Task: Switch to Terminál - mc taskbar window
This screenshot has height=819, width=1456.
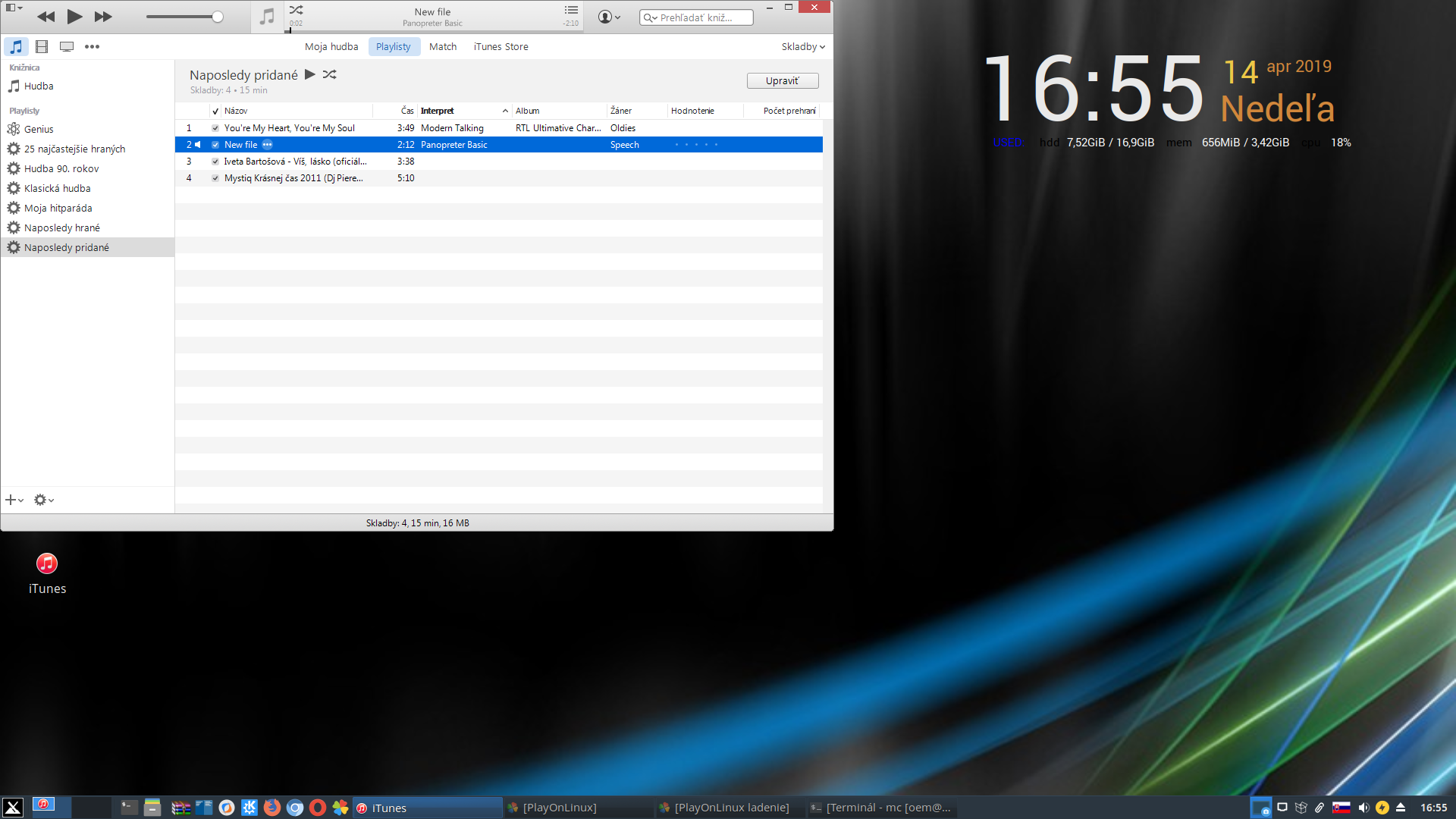Action: pyautogui.click(x=880, y=808)
